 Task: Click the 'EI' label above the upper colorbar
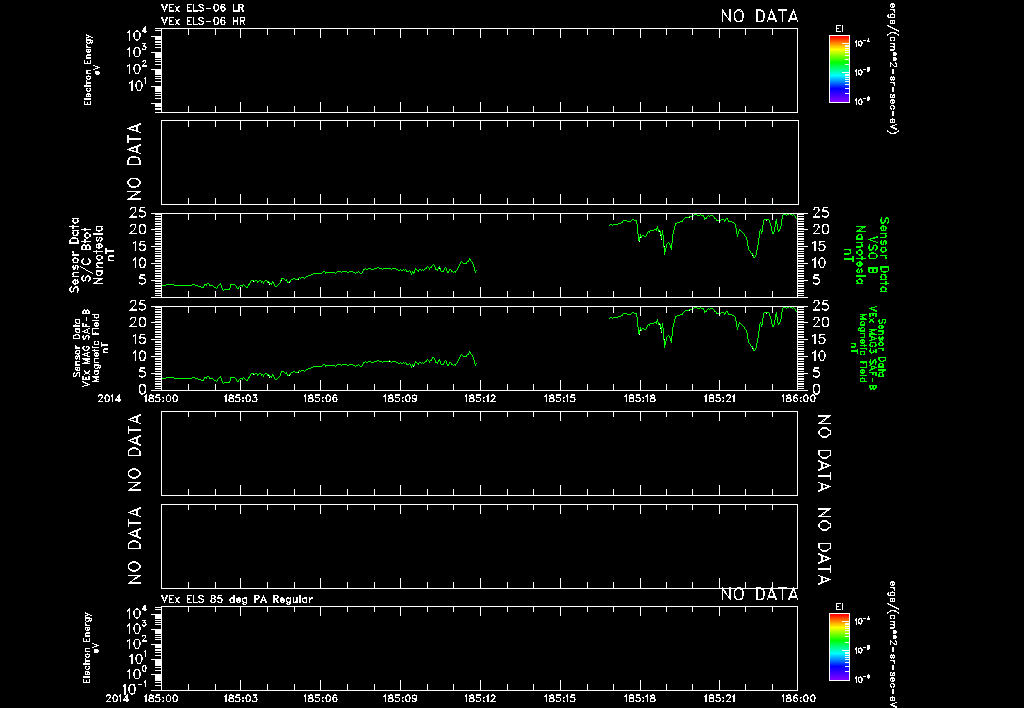[x=839, y=28]
